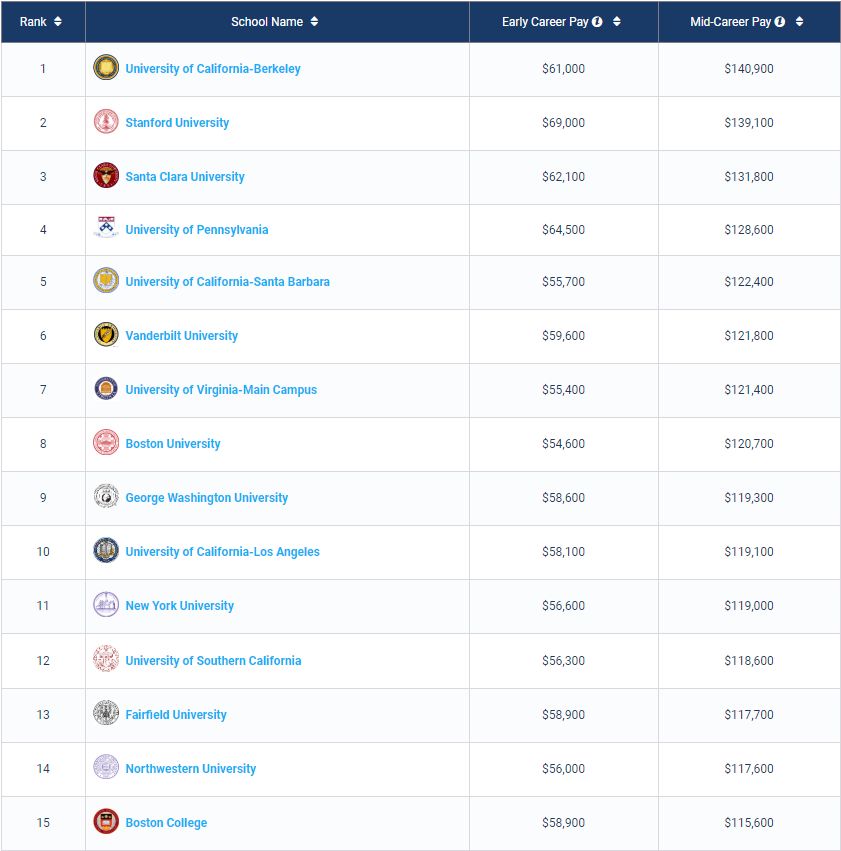The image size is (841, 851).
Task: Click Boston College seal logo
Action: (x=106, y=821)
